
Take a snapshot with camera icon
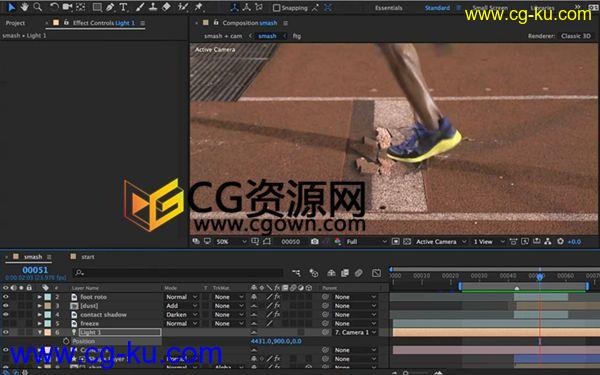point(315,241)
